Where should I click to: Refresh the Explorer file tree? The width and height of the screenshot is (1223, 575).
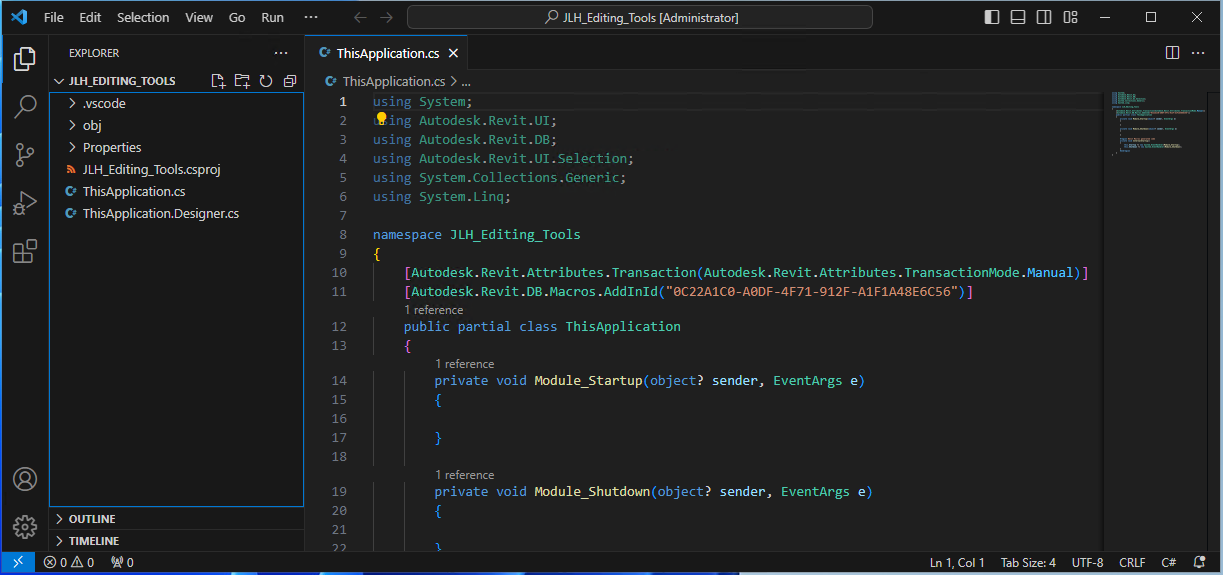pos(266,81)
